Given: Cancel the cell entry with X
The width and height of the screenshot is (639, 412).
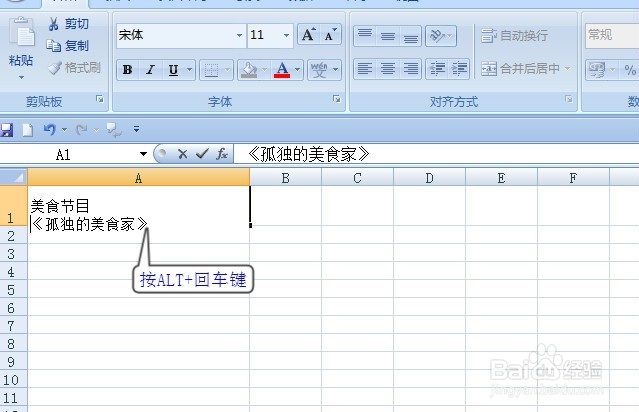Looking at the screenshot, I should click(x=183, y=154).
